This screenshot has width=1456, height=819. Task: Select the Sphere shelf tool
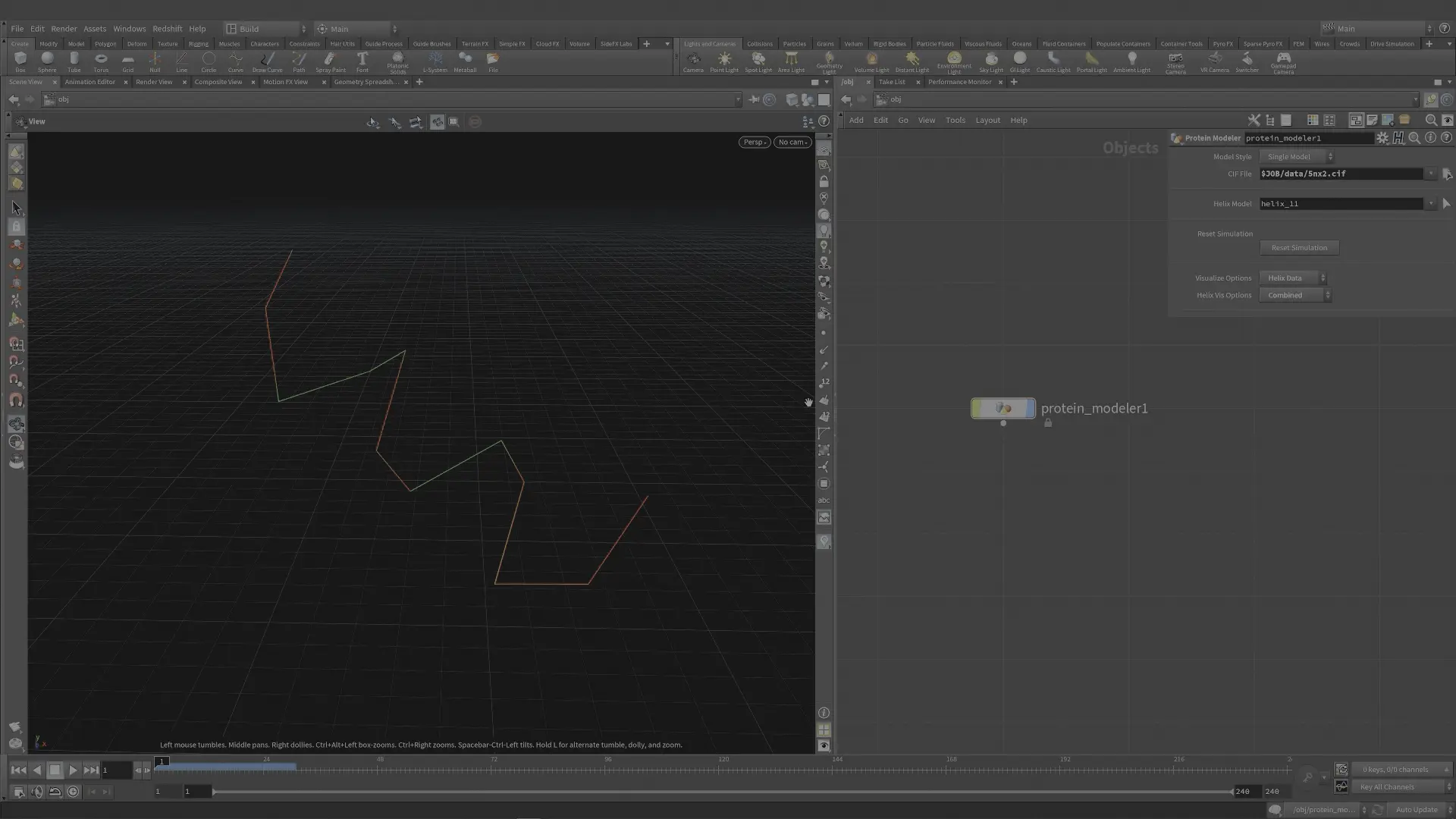[x=47, y=61]
